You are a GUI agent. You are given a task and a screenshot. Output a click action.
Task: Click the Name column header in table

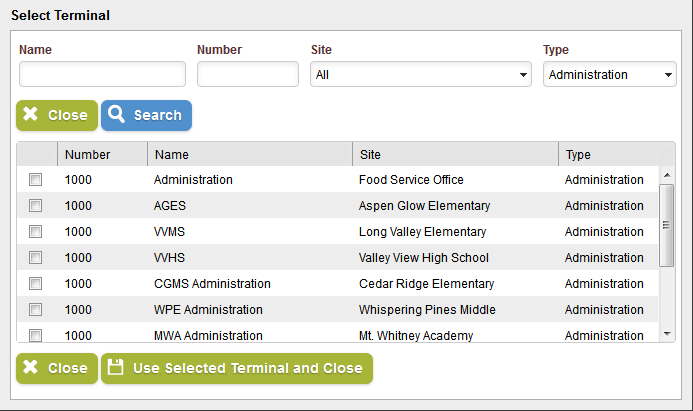(250, 154)
